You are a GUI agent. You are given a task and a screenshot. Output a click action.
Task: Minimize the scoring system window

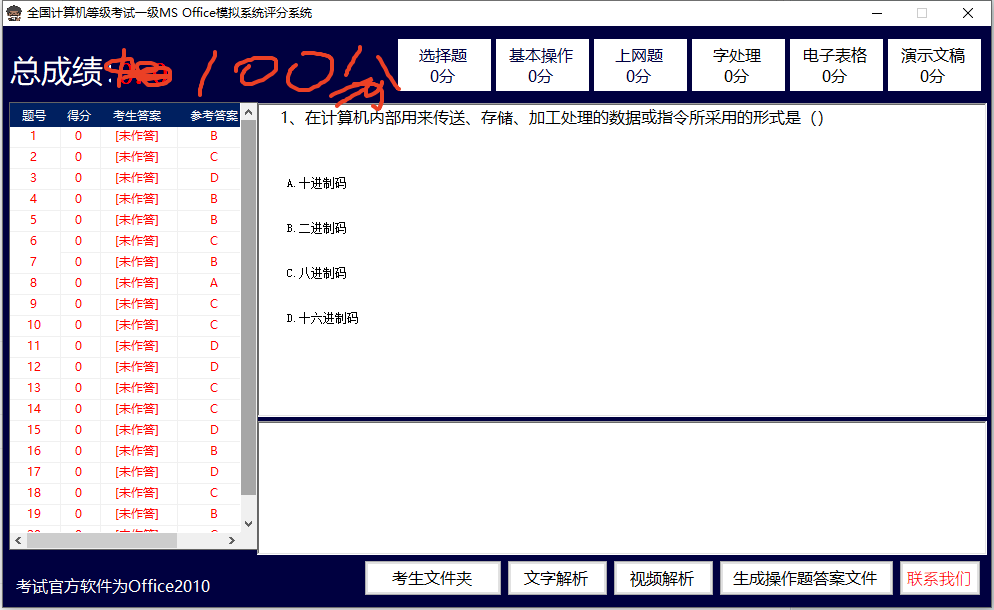877,13
